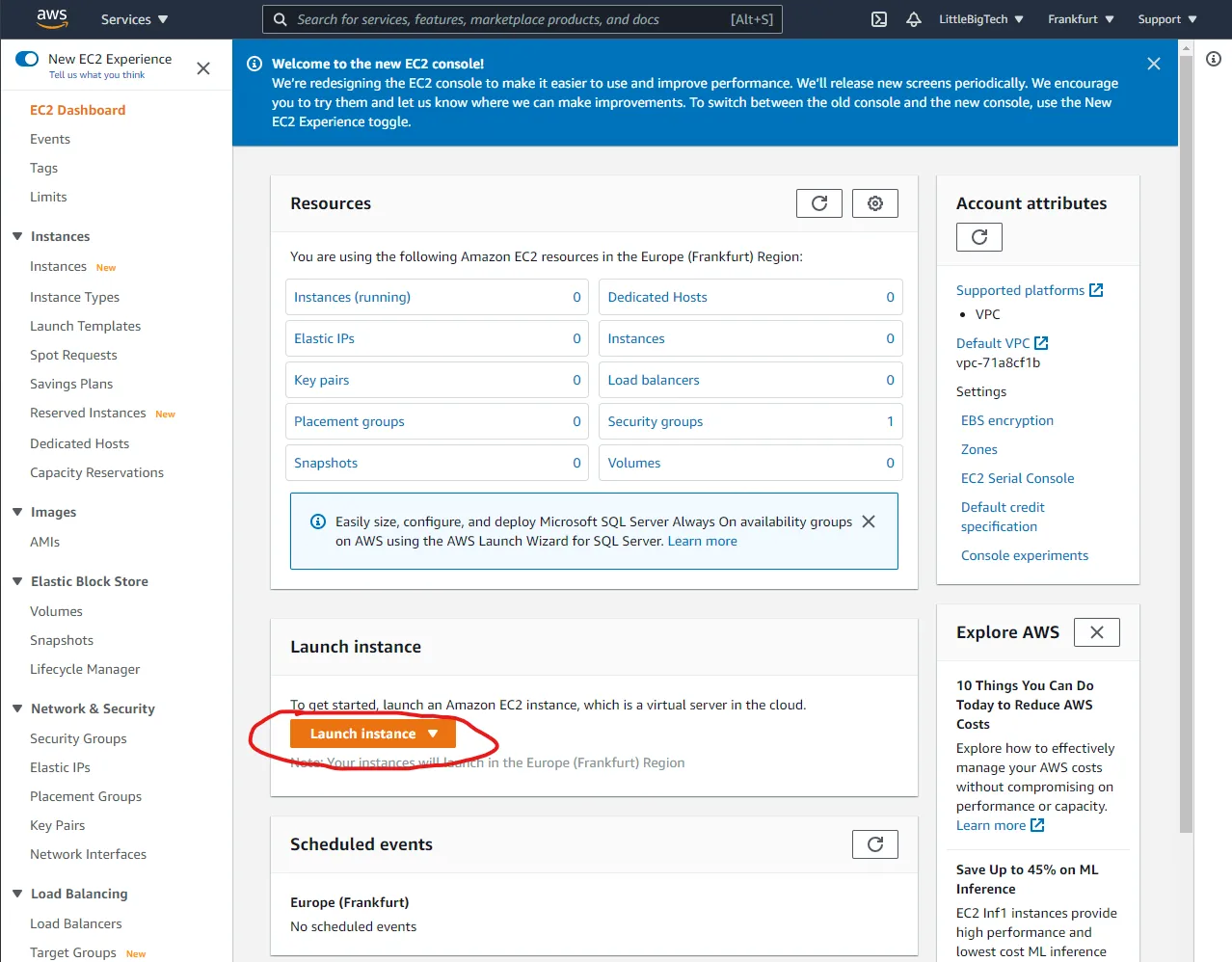The height and width of the screenshot is (962, 1232).
Task: Open Security groups resource link
Action: tap(656, 421)
